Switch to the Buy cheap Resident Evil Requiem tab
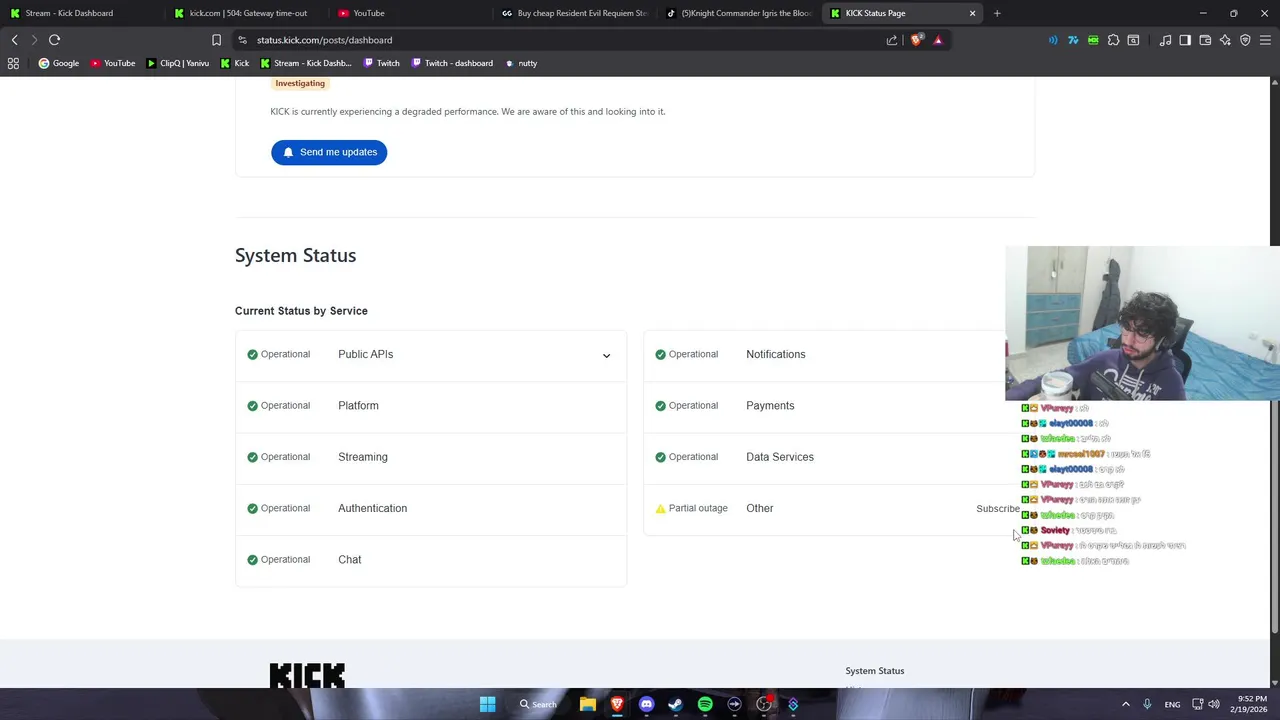Viewport: 1280px width, 720px height. tap(574, 13)
